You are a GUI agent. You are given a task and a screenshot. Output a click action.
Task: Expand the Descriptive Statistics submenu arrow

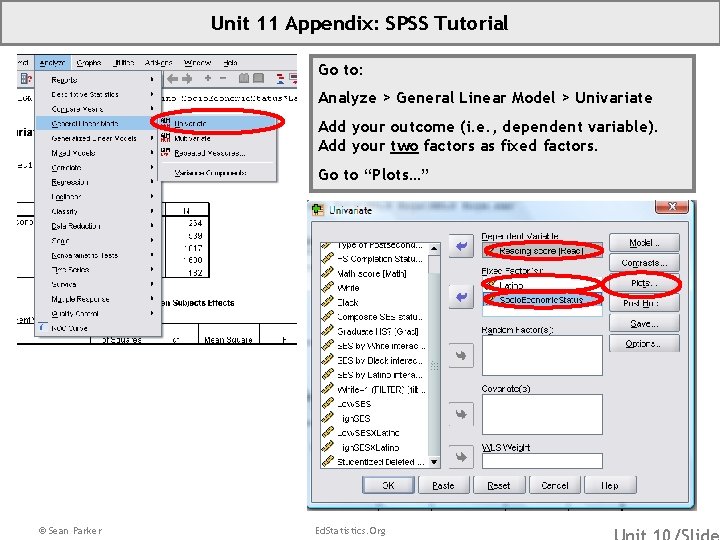coord(152,94)
